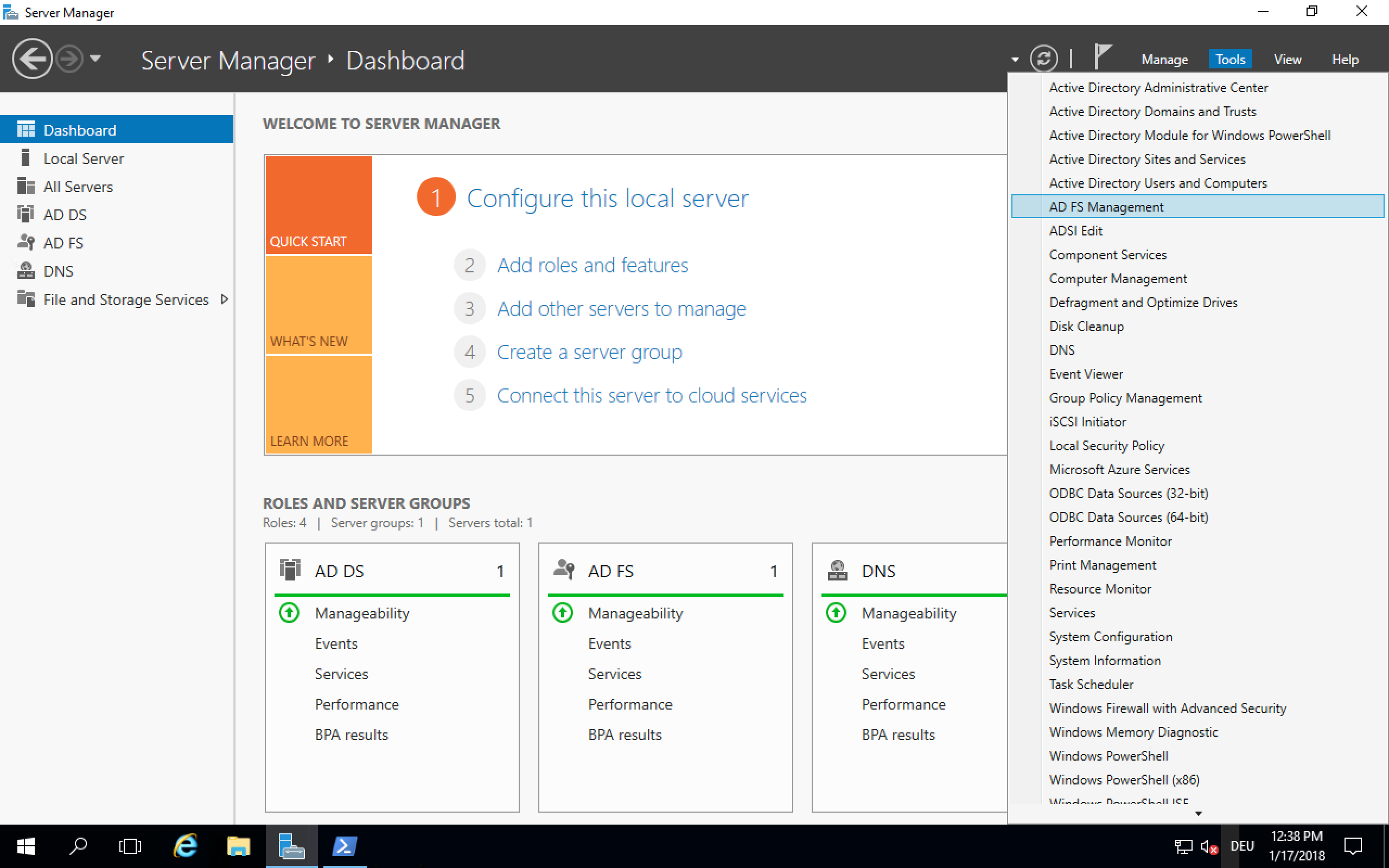1389x868 pixels.
Task: Click the Tools menu scroll-down arrow
Action: 1199,813
